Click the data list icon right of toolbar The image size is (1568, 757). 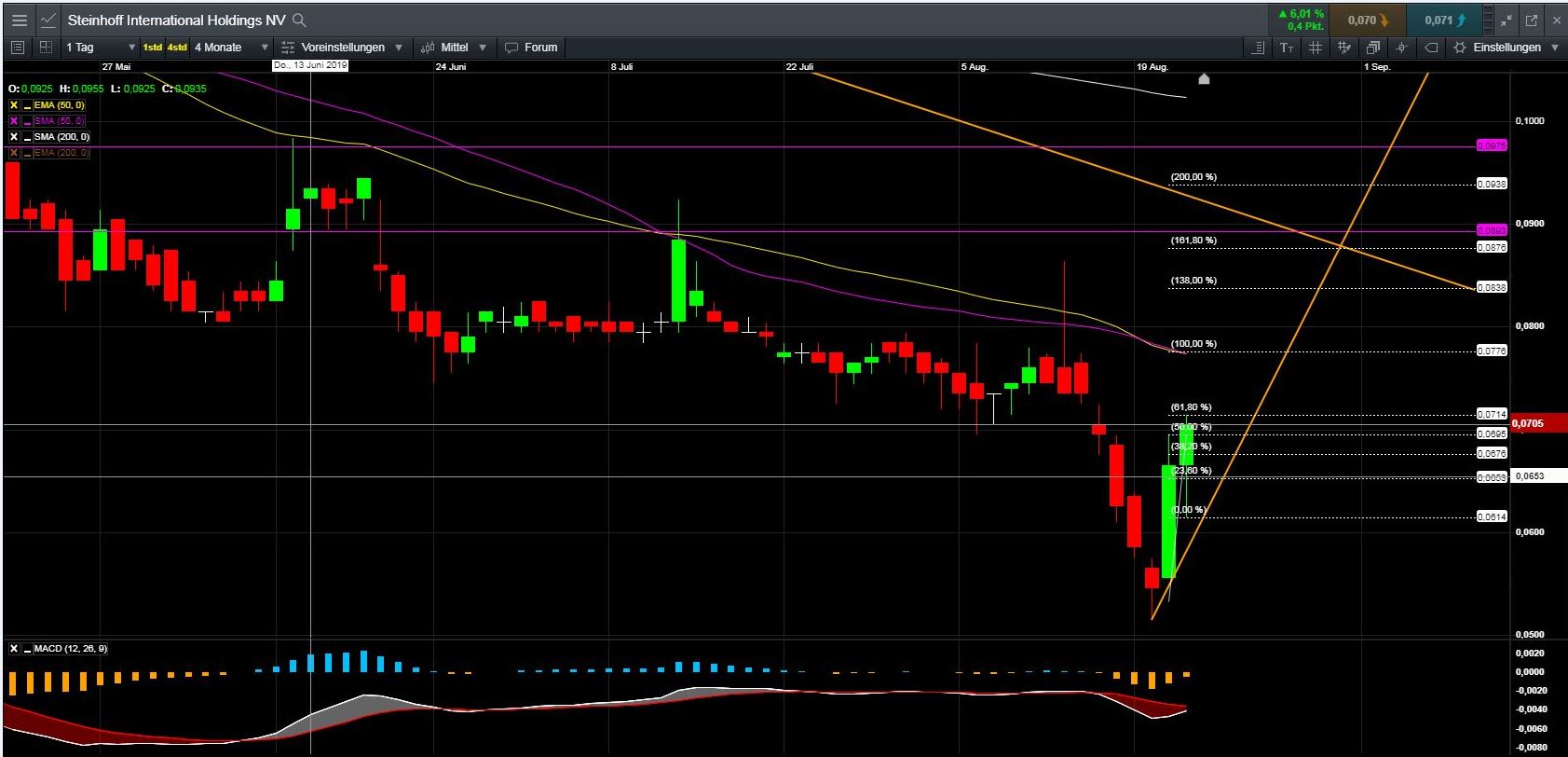(1259, 47)
